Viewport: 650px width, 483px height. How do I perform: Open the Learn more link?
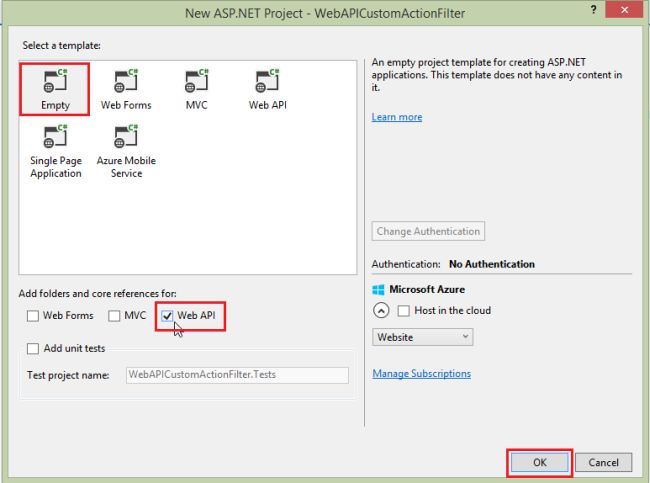[397, 117]
